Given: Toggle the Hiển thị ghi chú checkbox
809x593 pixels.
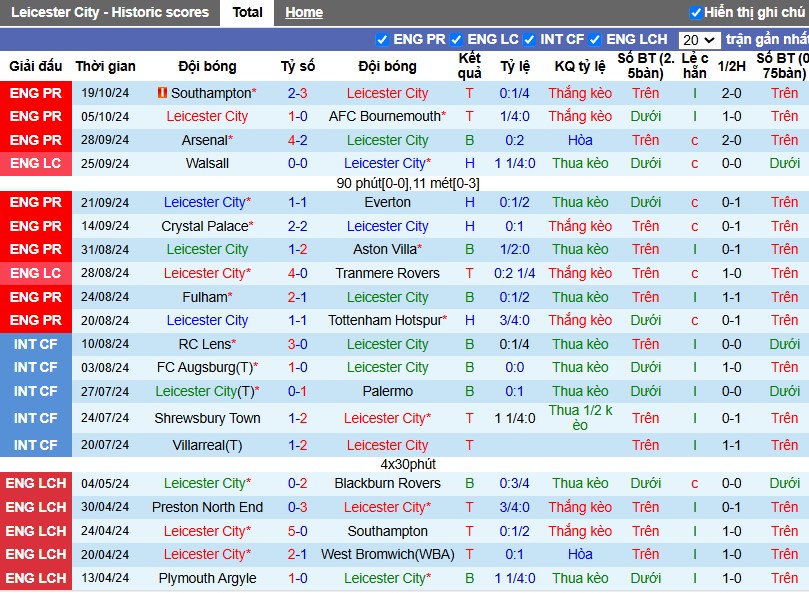Looking at the screenshot, I should pyautogui.click(x=695, y=12).
